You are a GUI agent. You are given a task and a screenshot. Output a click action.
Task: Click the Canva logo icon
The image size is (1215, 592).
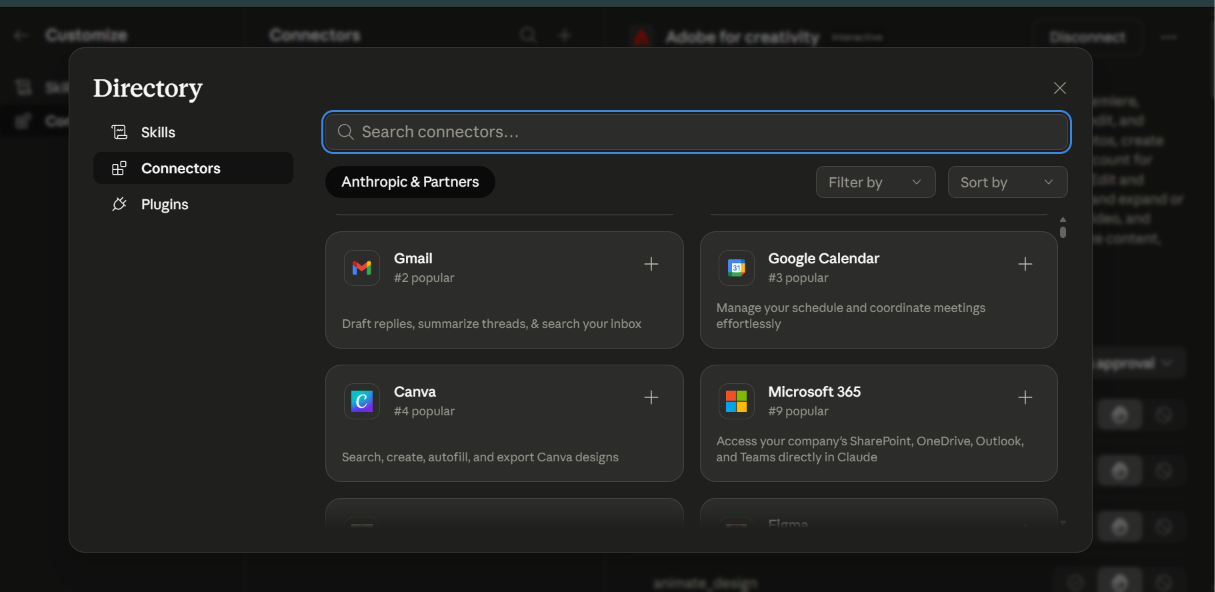[x=362, y=401]
